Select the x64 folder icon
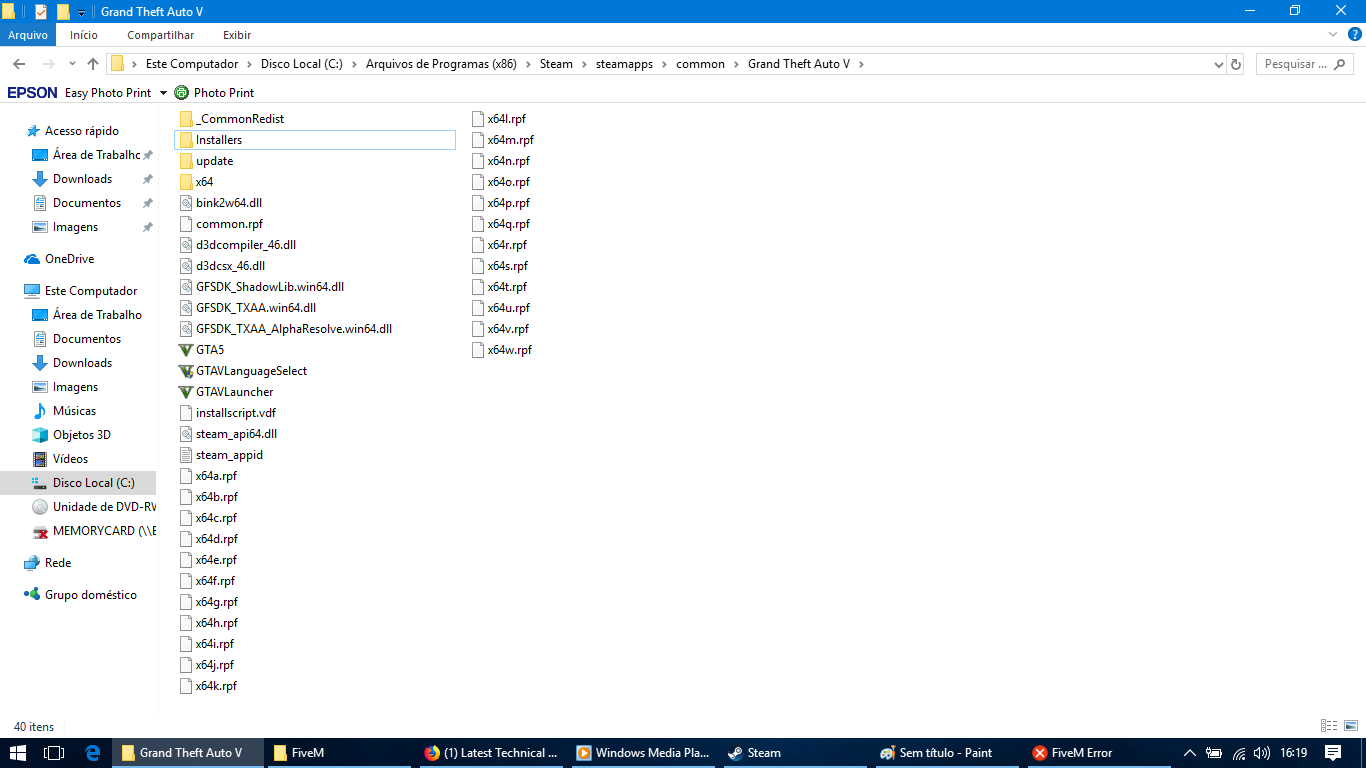This screenshot has width=1366, height=768. [x=186, y=182]
